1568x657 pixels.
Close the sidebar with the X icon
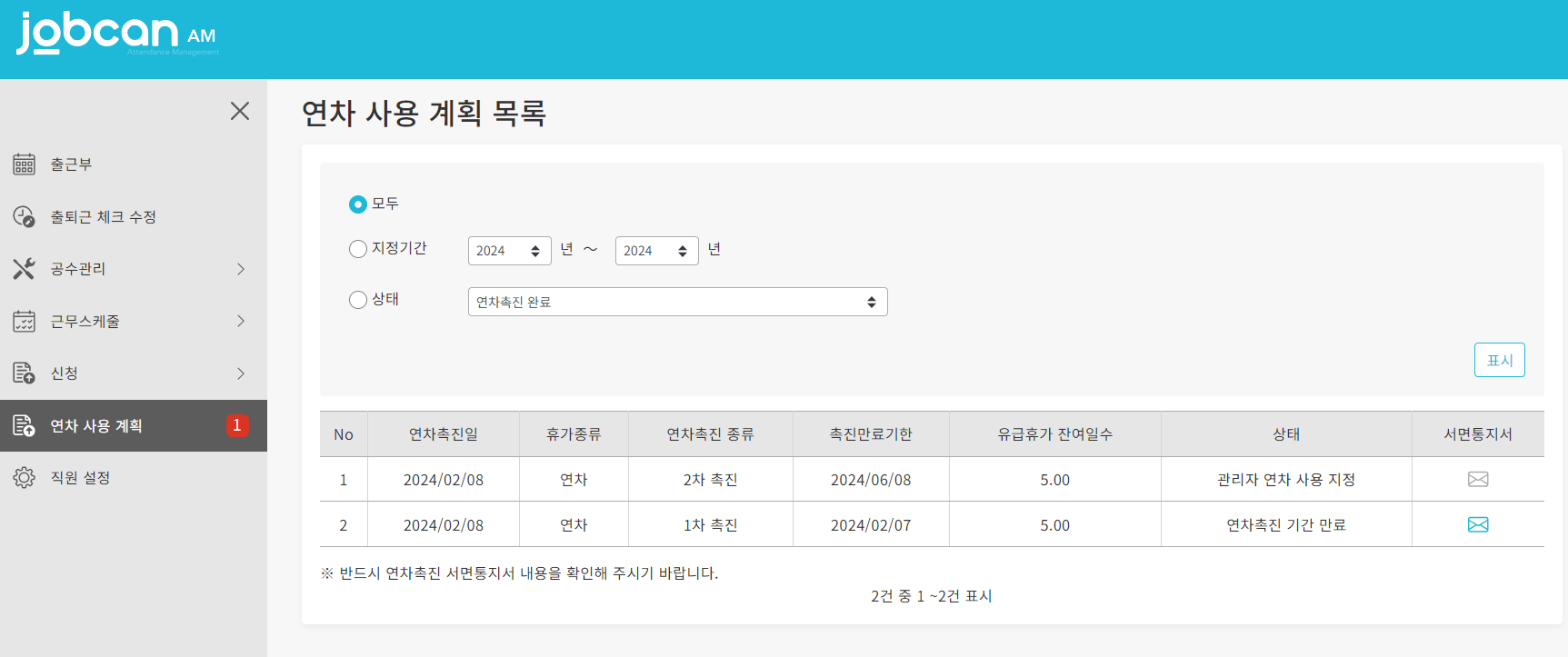pyautogui.click(x=240, y=111)
